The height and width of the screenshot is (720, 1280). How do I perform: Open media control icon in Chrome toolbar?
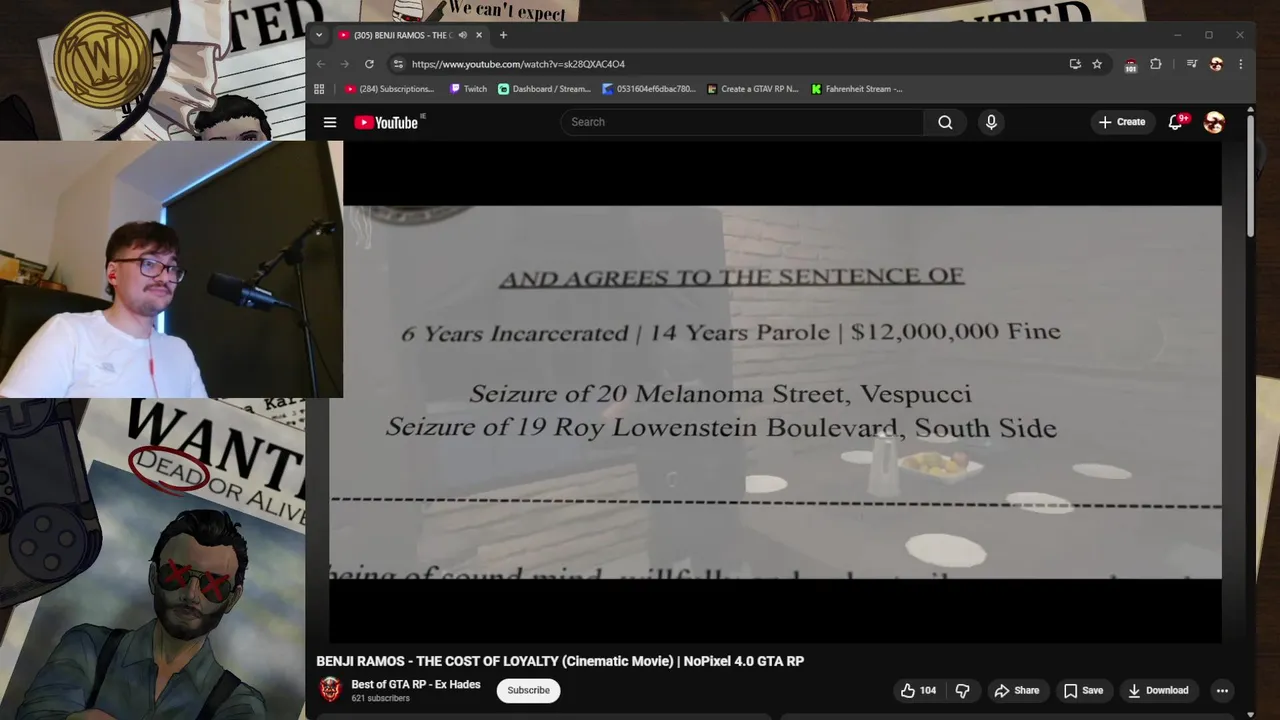coord(1192,64)
